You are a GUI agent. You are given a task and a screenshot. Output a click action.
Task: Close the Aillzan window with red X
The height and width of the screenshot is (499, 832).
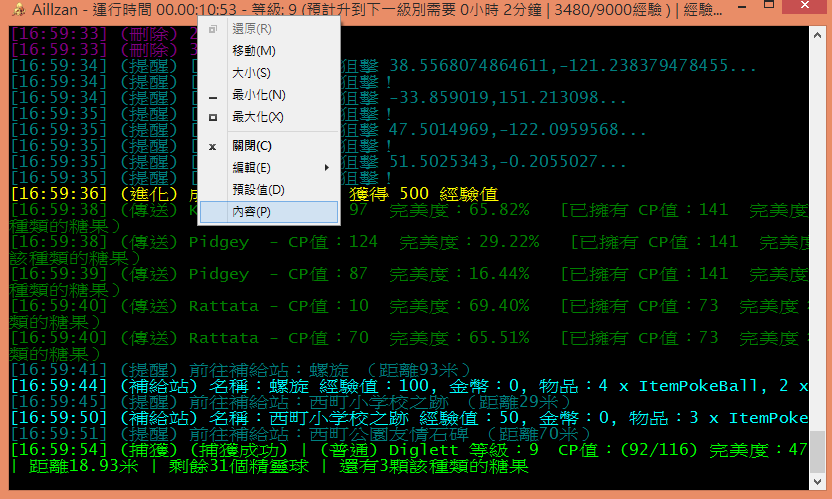pos(805,6)
